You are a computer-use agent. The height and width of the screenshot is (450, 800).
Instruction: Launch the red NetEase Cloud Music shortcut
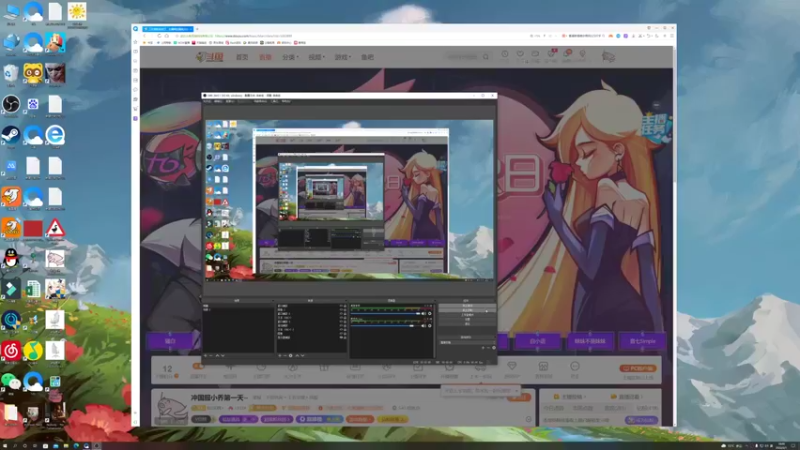point(11,351)
